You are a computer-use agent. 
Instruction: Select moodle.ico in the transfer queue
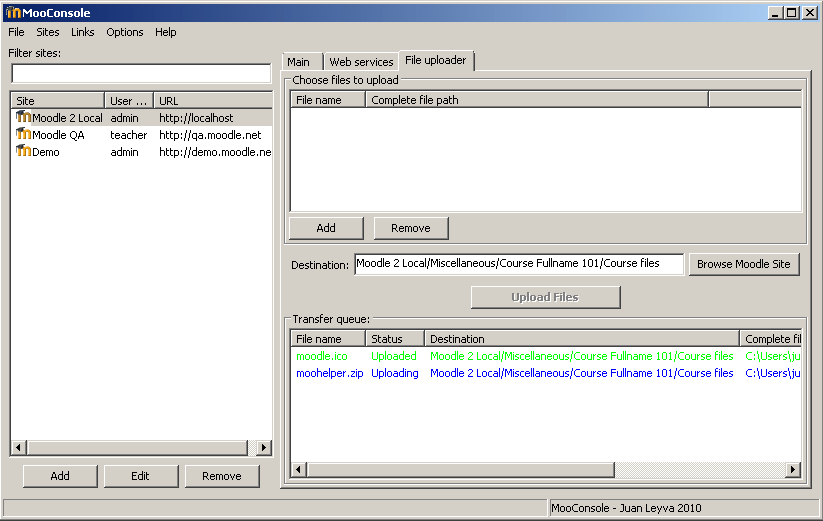point(322,356)
